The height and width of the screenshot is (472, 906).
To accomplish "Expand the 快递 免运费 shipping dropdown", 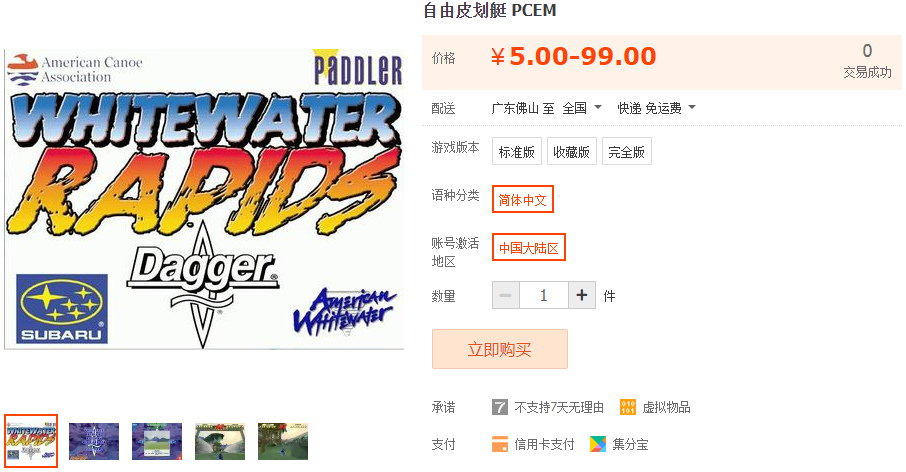I will (656, 107).
